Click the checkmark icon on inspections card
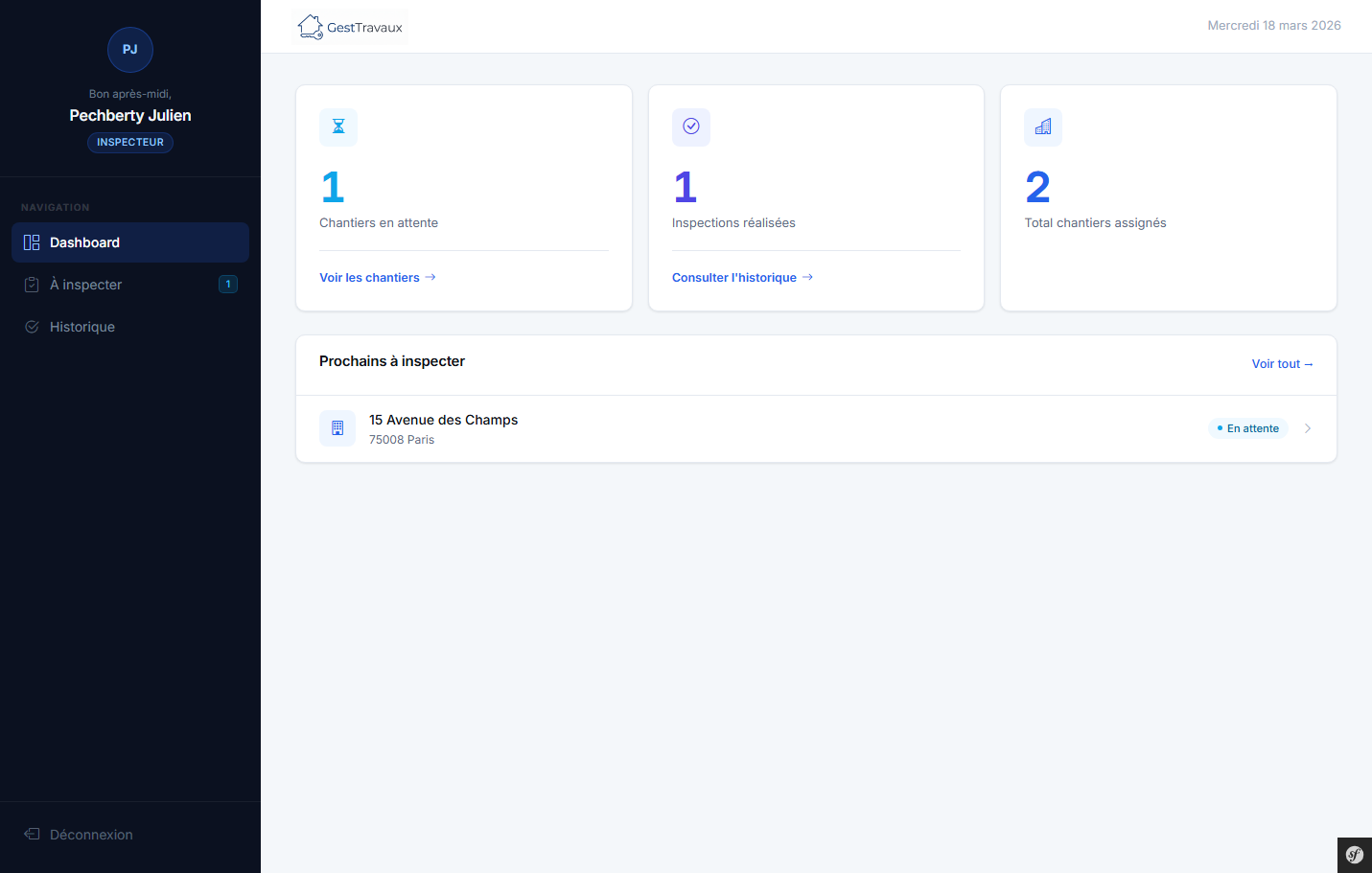This screenshot has width=1372, height=873. click(691, 127)
